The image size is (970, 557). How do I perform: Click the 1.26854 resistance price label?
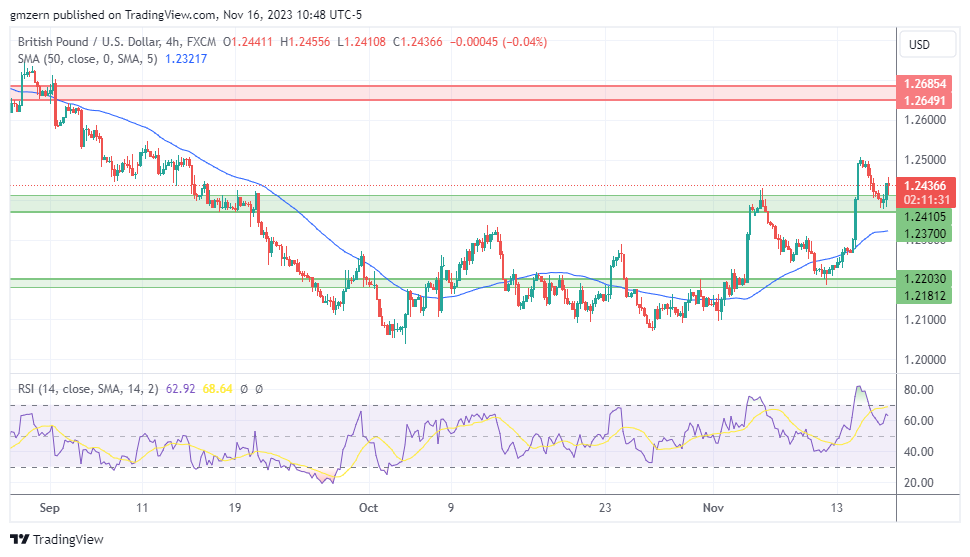[x=925, y=84]
